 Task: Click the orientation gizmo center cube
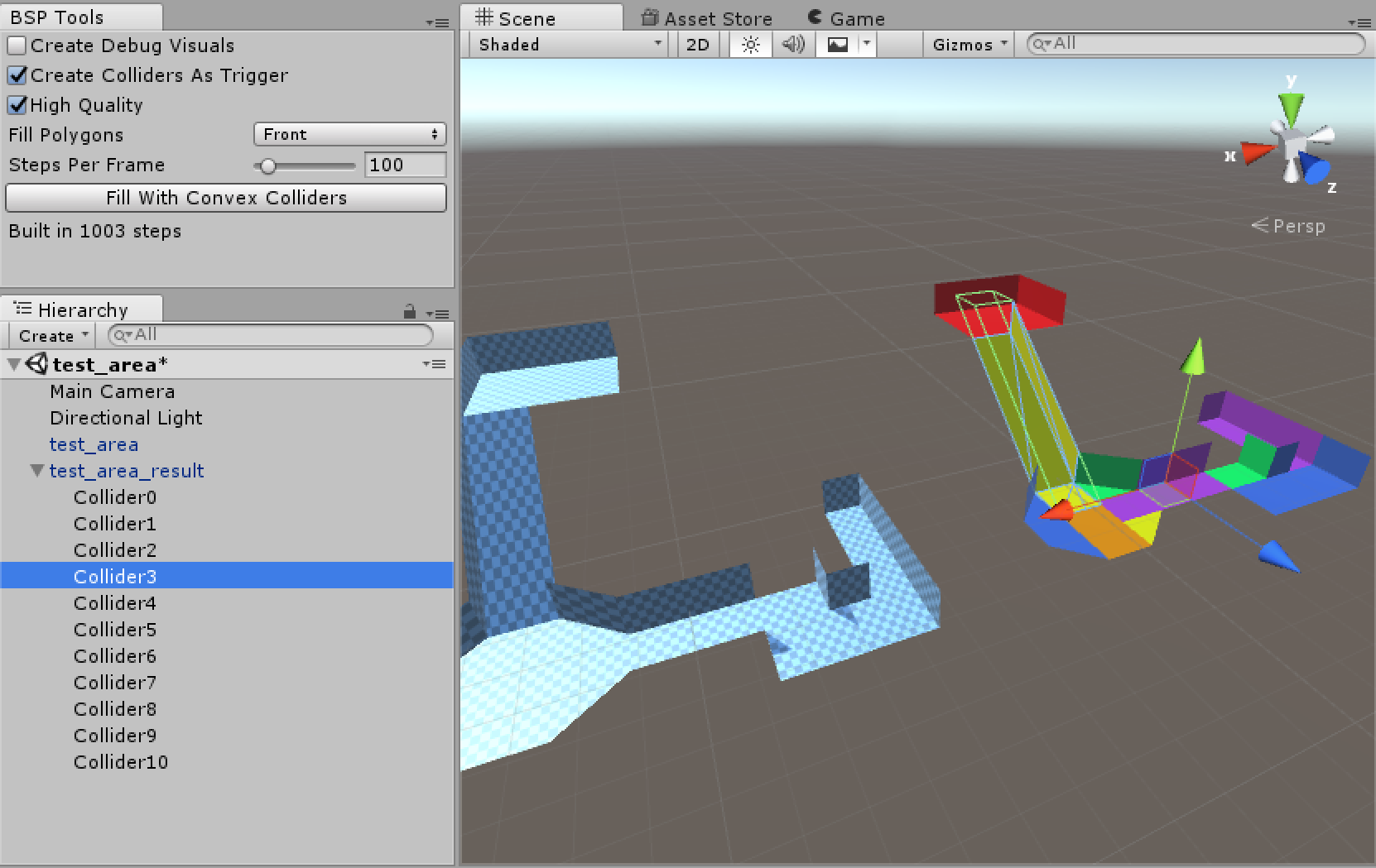click(x=1293, y=147)
